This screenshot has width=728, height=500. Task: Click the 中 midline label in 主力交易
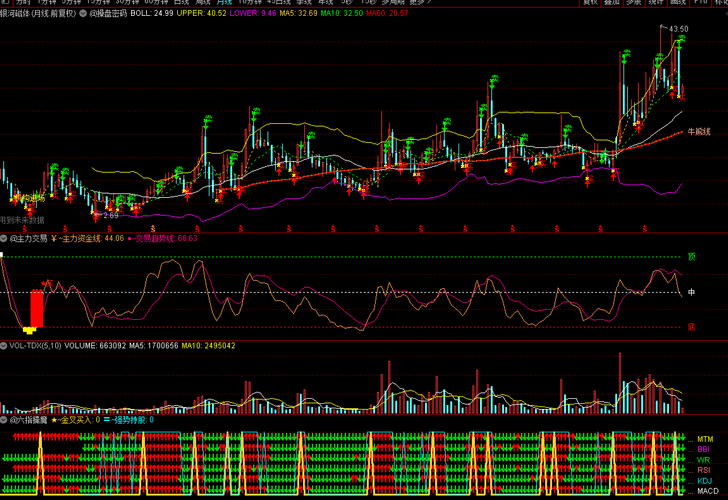(690, 291)
